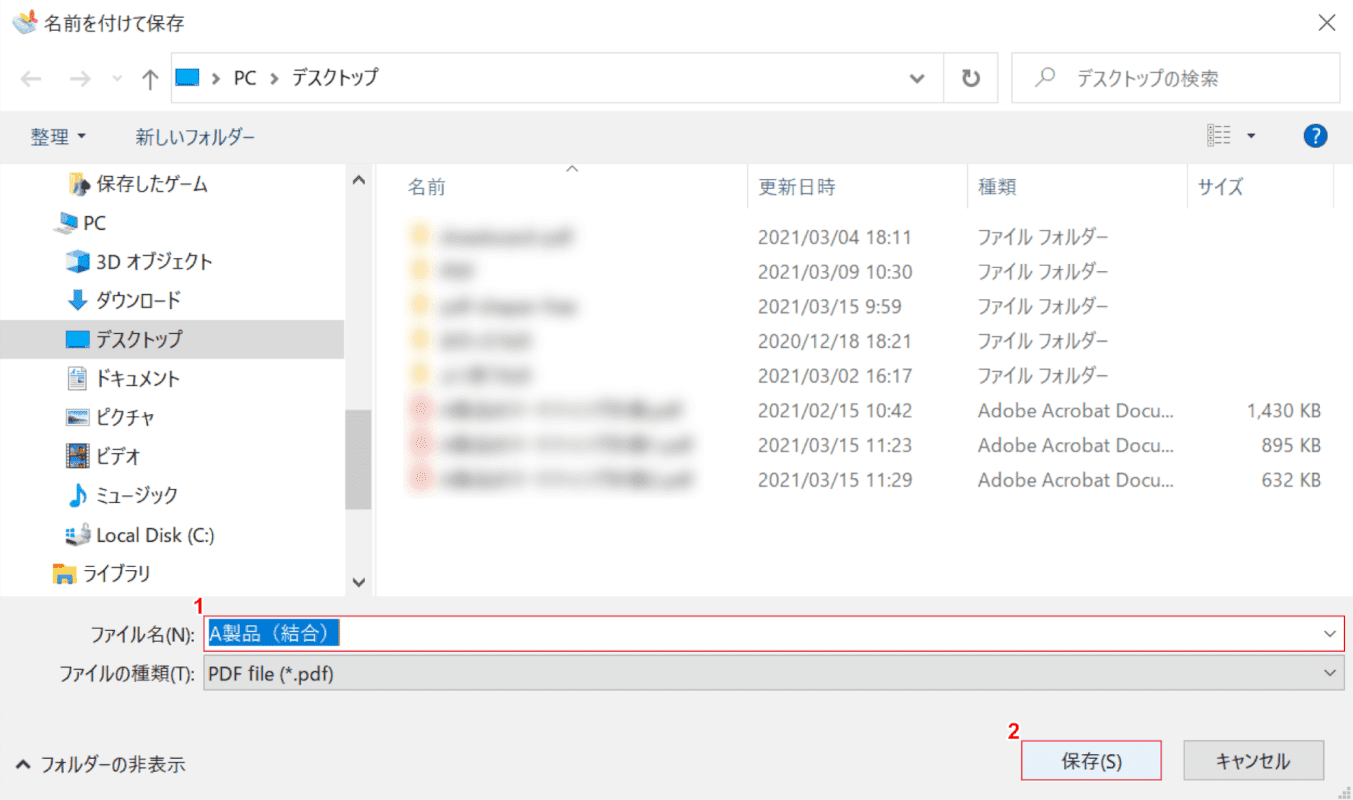Select the PDF file sized 895 KB
Screen dimensions: 1353x800
[866, 445]
